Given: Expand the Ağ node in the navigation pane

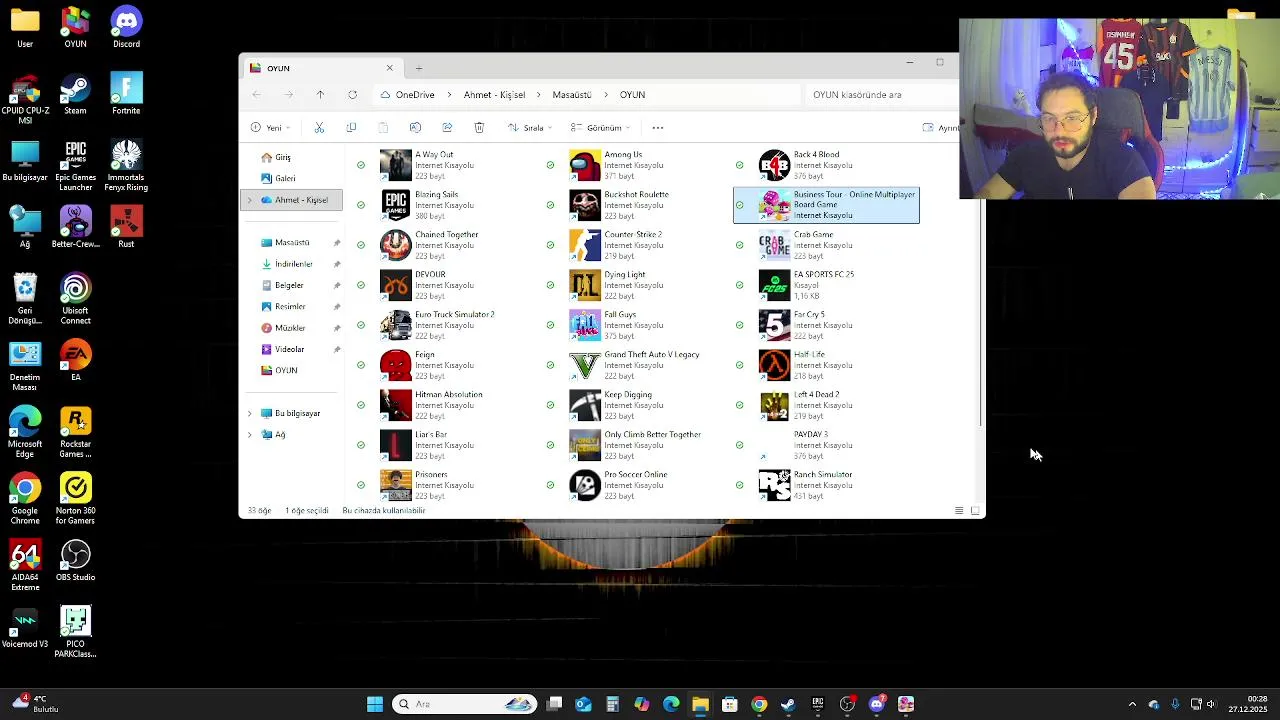Looking at the screenshot, I should coord(250,434).
